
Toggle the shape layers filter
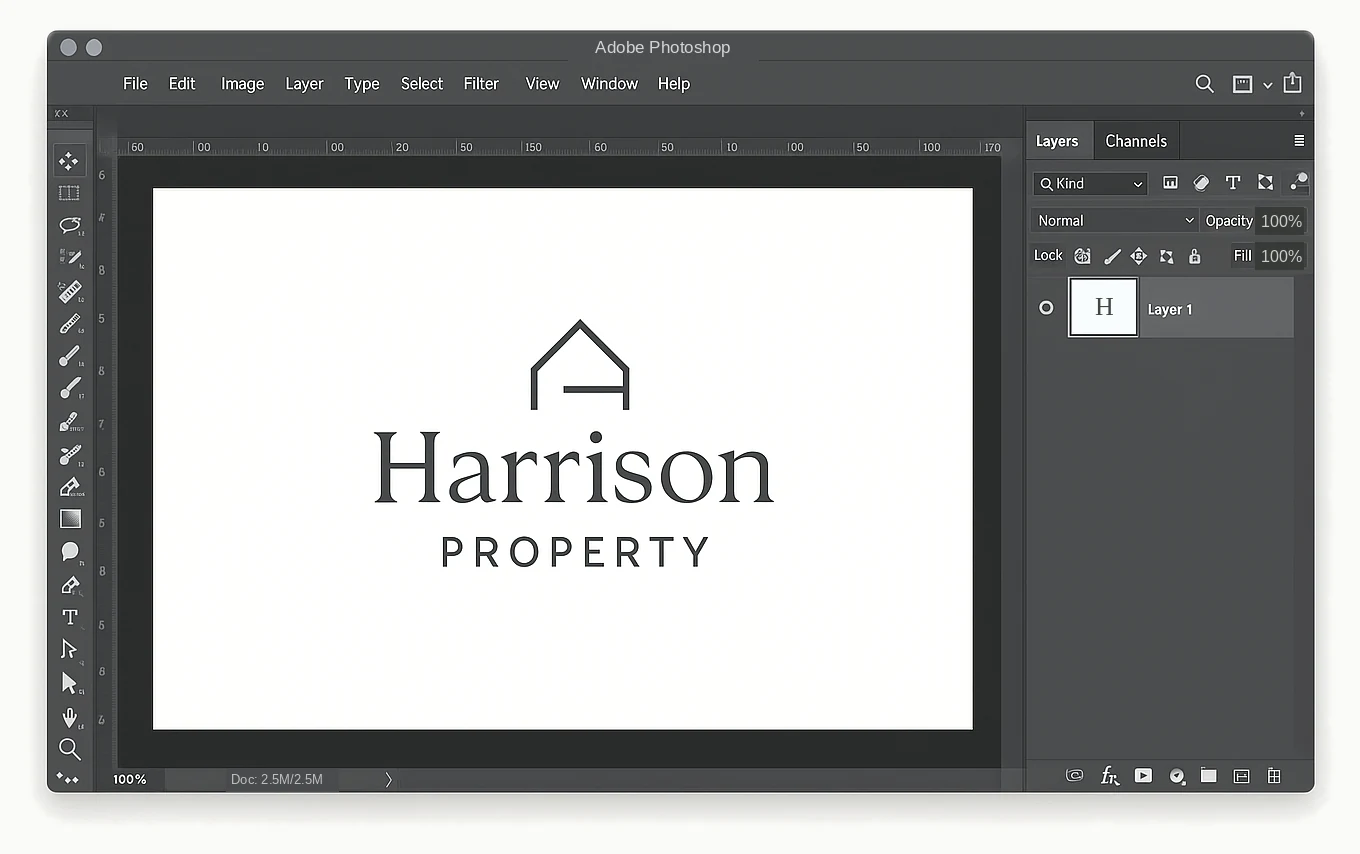(x=1265, y=182)
